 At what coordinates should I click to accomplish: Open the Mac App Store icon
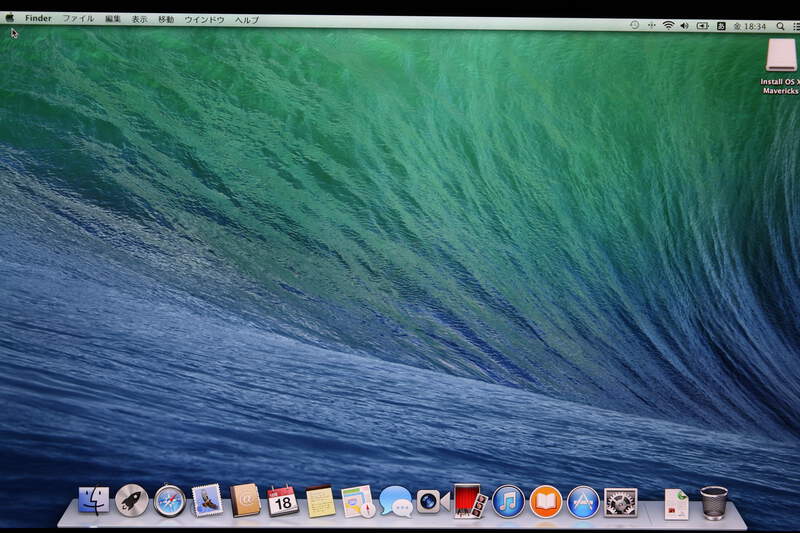point(583,502)
